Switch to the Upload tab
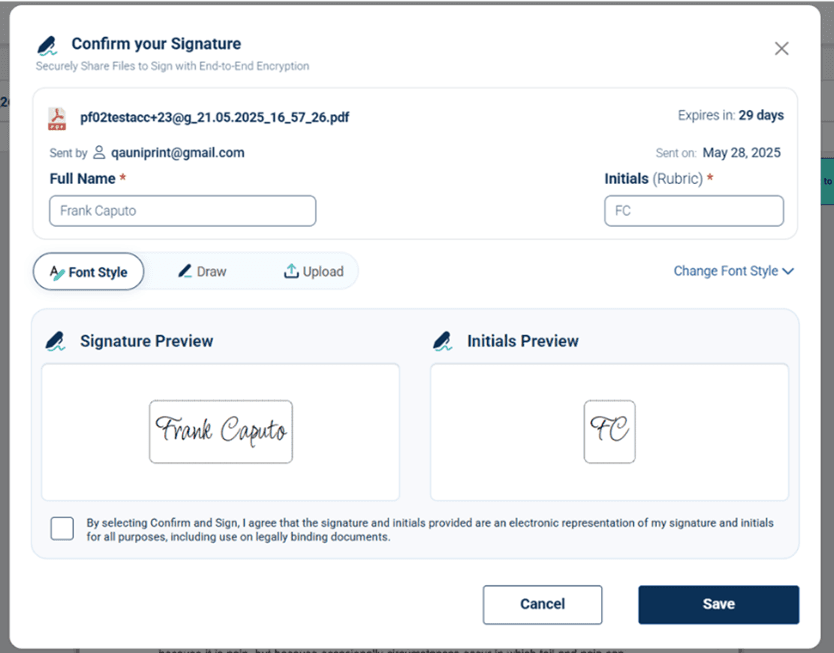The image size is (834, 653). click(x=313, y=271)
